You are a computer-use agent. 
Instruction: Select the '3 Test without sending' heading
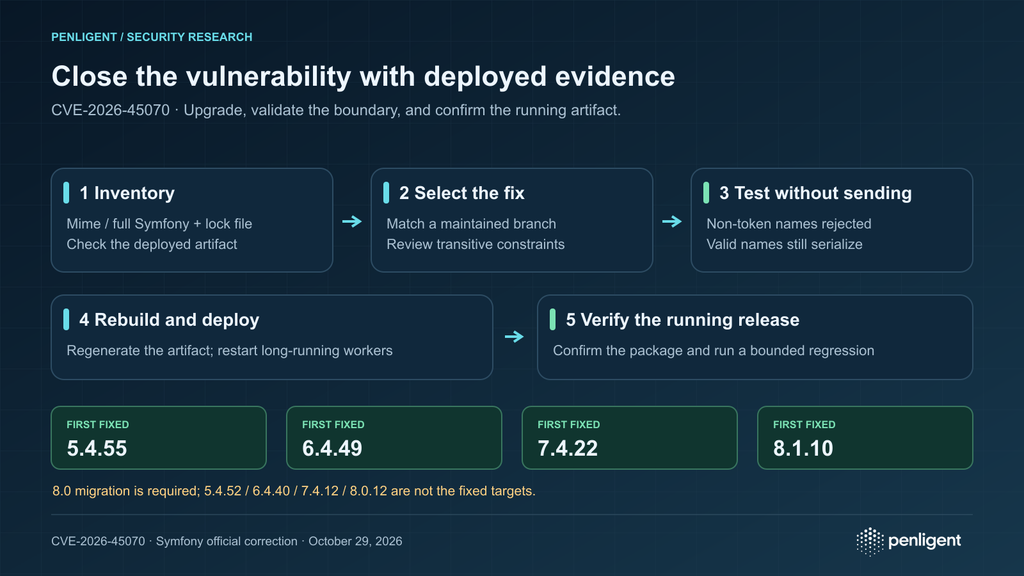[x=815, y=193]
